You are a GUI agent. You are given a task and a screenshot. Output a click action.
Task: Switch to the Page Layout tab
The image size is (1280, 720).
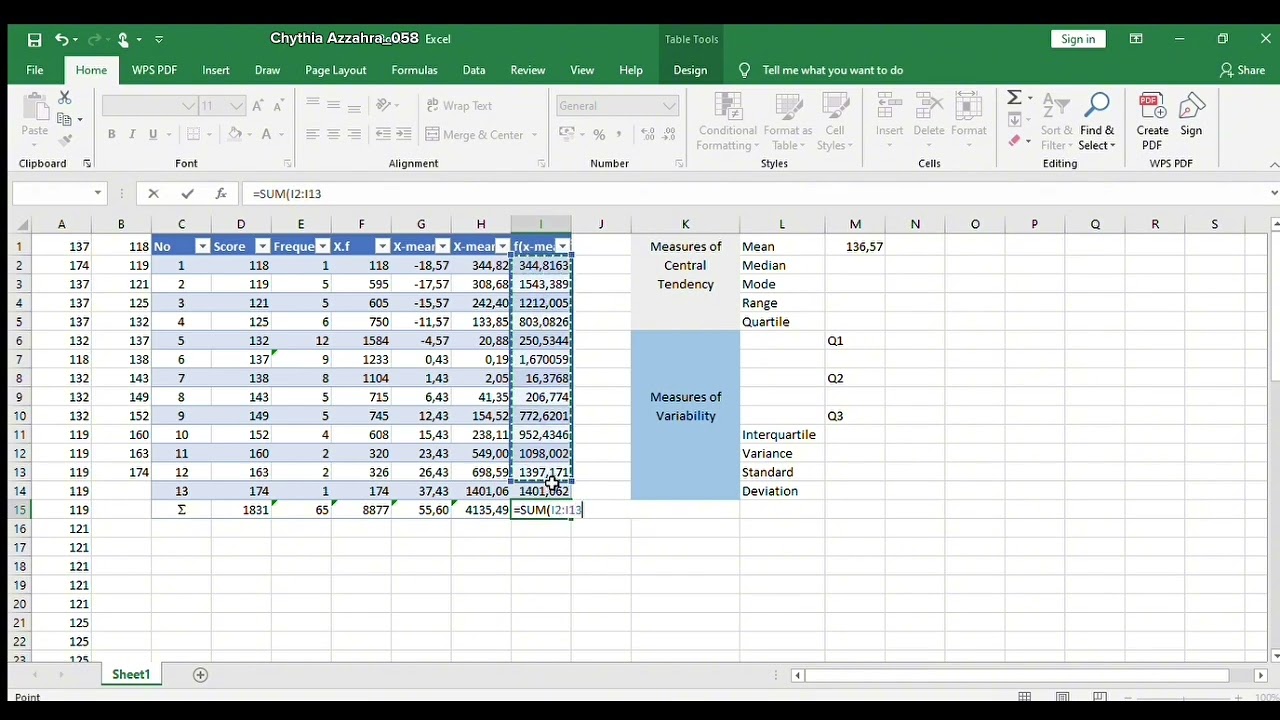[x=336, y=70]
